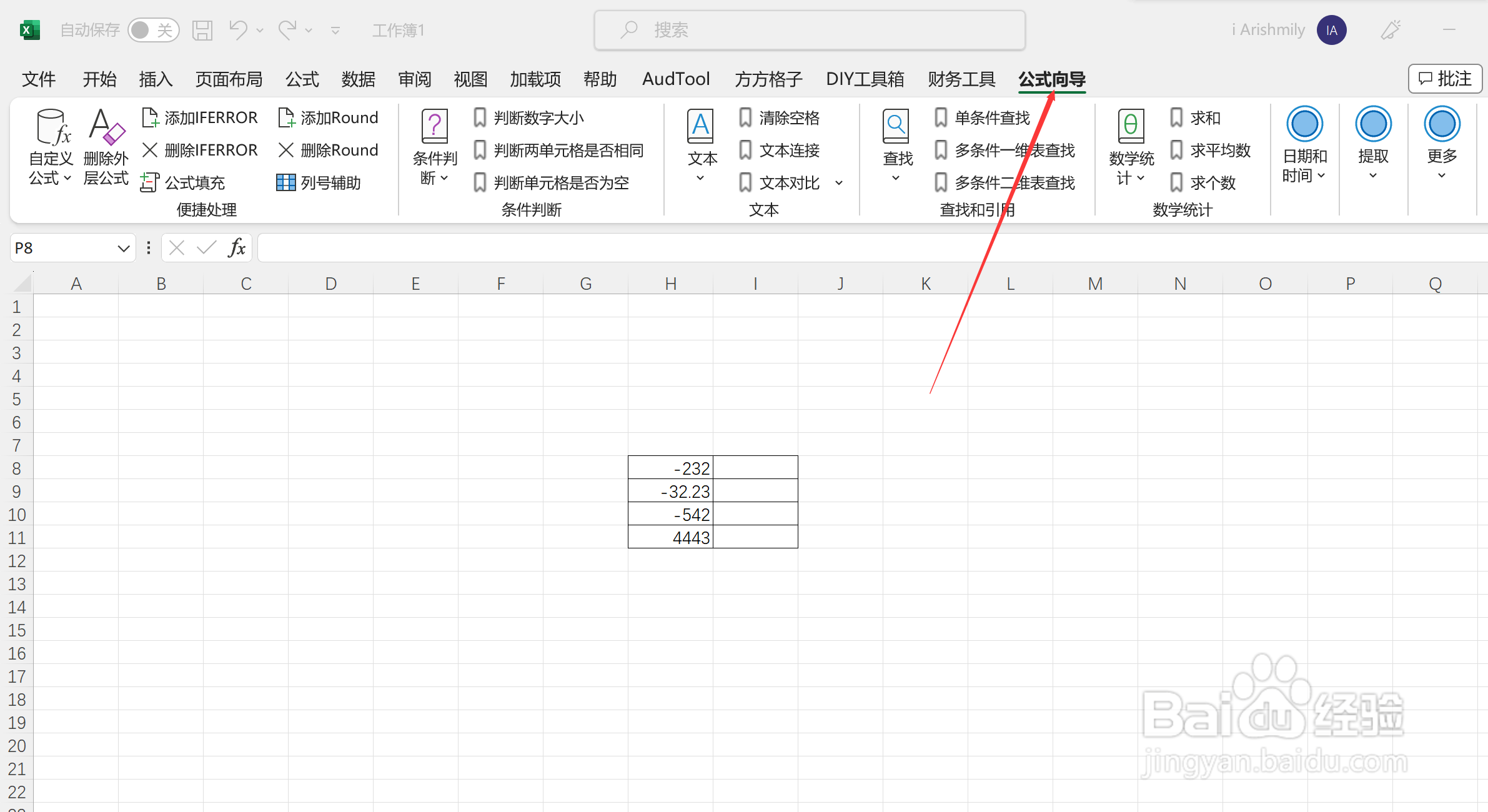Expand the Name Box dropdown arrow
The width and height of the screenshot is (1488, 812).
click(x=123, y=249)
